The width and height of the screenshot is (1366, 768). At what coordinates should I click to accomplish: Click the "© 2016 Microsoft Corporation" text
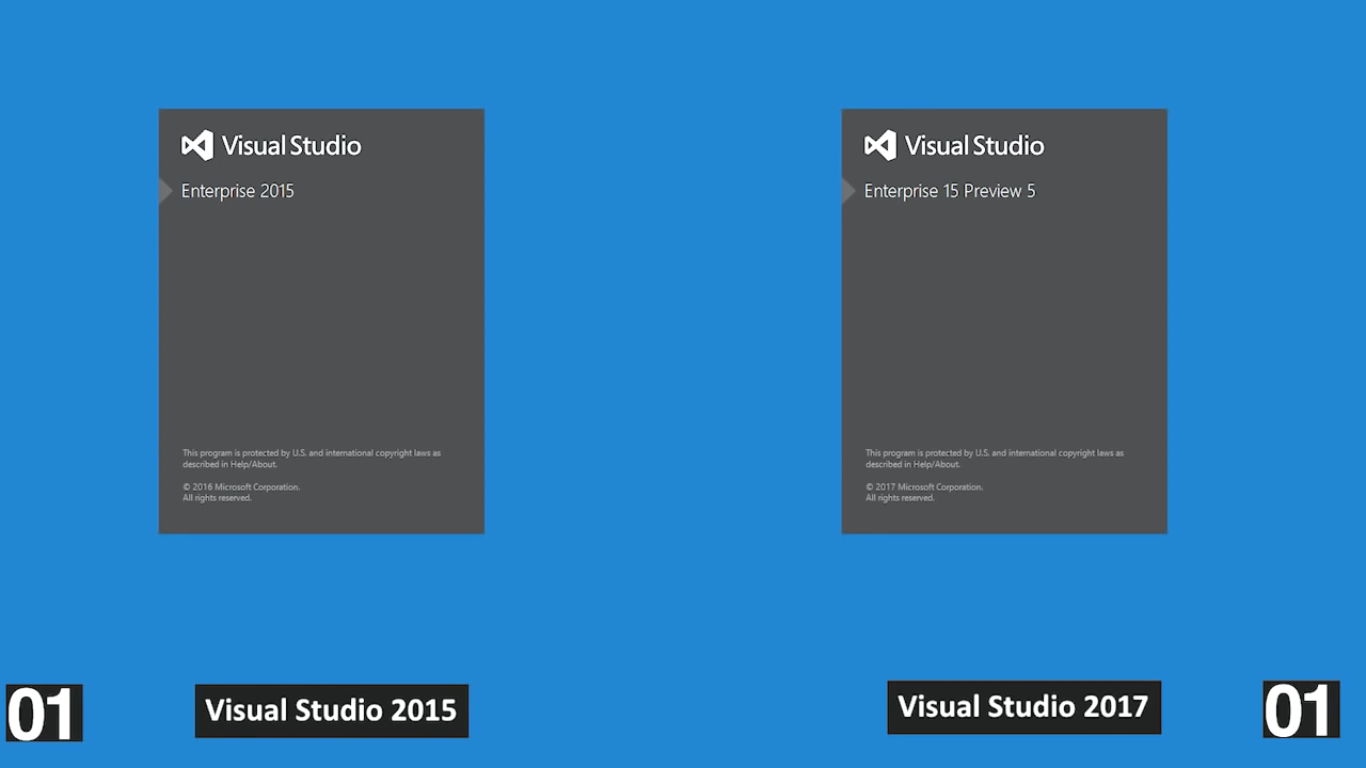point(241,487)
